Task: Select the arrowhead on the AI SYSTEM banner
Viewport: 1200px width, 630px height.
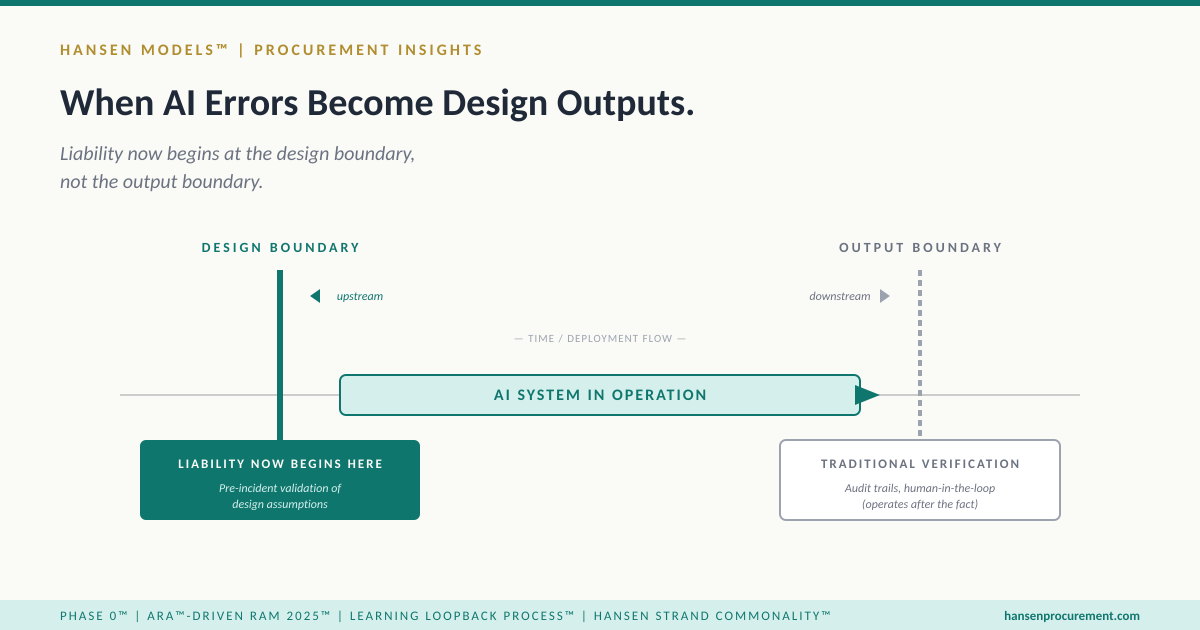Action: (x=866, y=395)
